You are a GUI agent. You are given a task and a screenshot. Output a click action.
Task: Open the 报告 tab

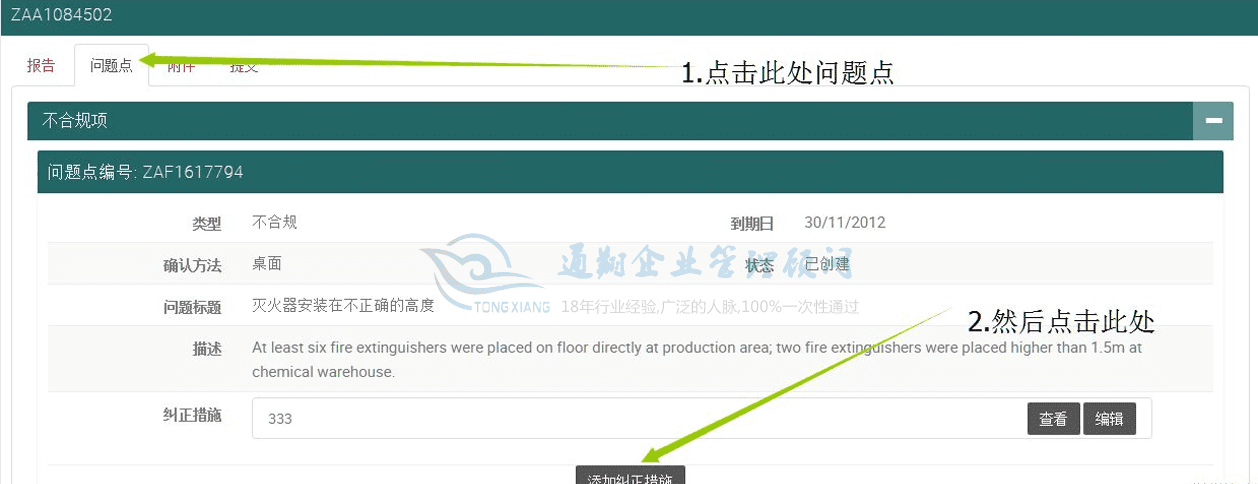pos(41,66)
